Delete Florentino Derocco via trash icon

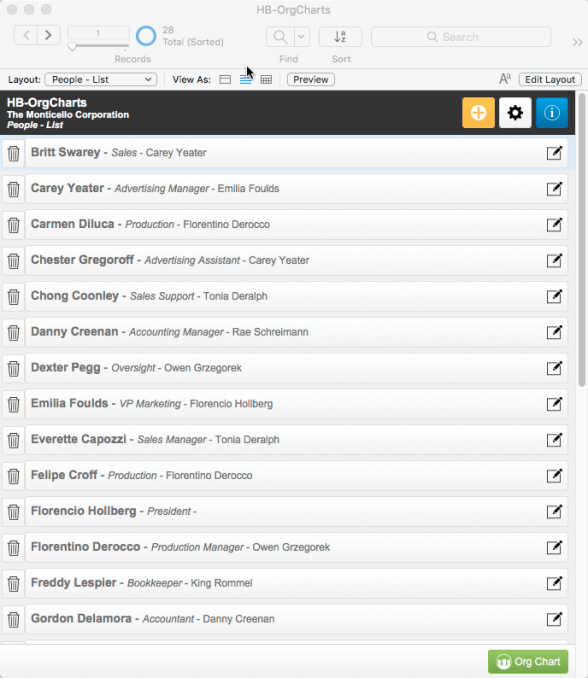tap(13, 548)
